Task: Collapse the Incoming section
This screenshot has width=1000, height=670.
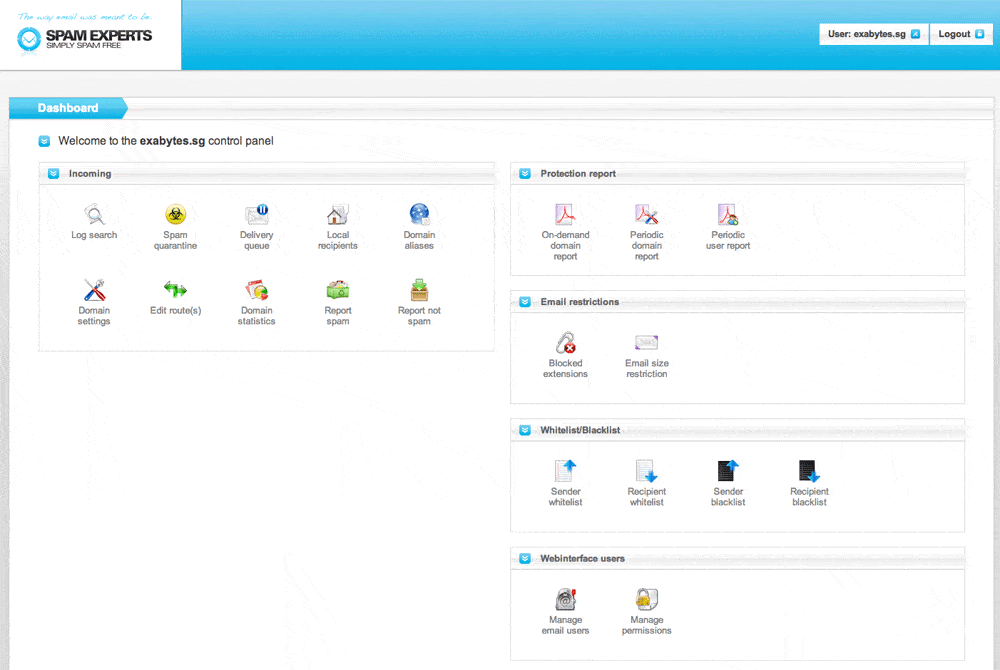Action: coord(54,173)
